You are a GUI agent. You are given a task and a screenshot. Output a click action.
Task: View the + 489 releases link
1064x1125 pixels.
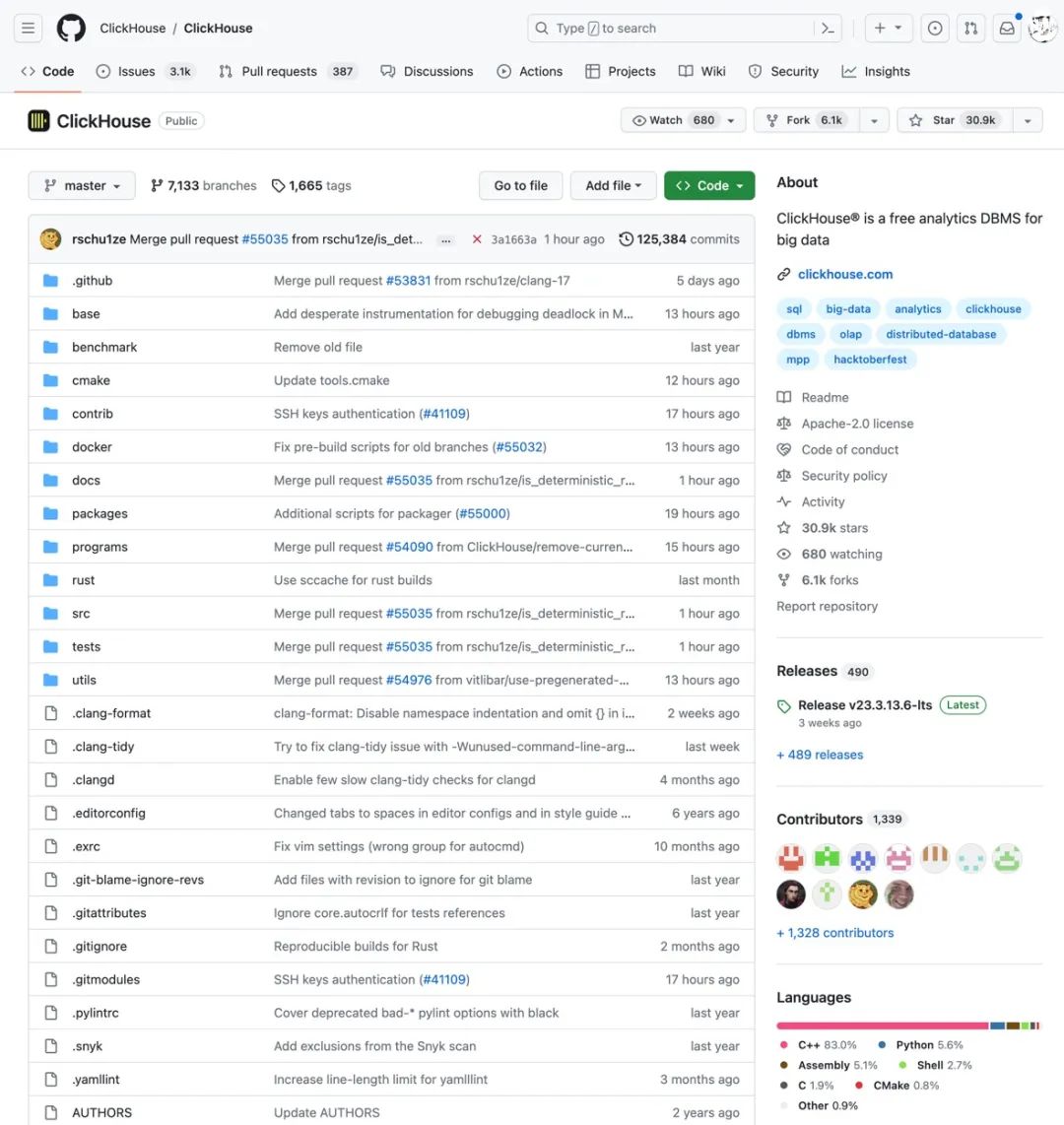pos(820,755)
